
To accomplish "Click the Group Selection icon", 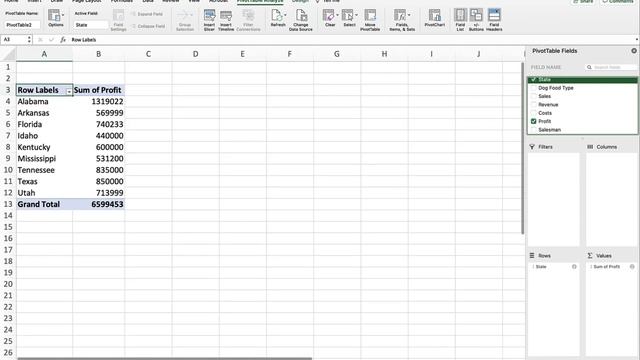I will tap(185, 20).
